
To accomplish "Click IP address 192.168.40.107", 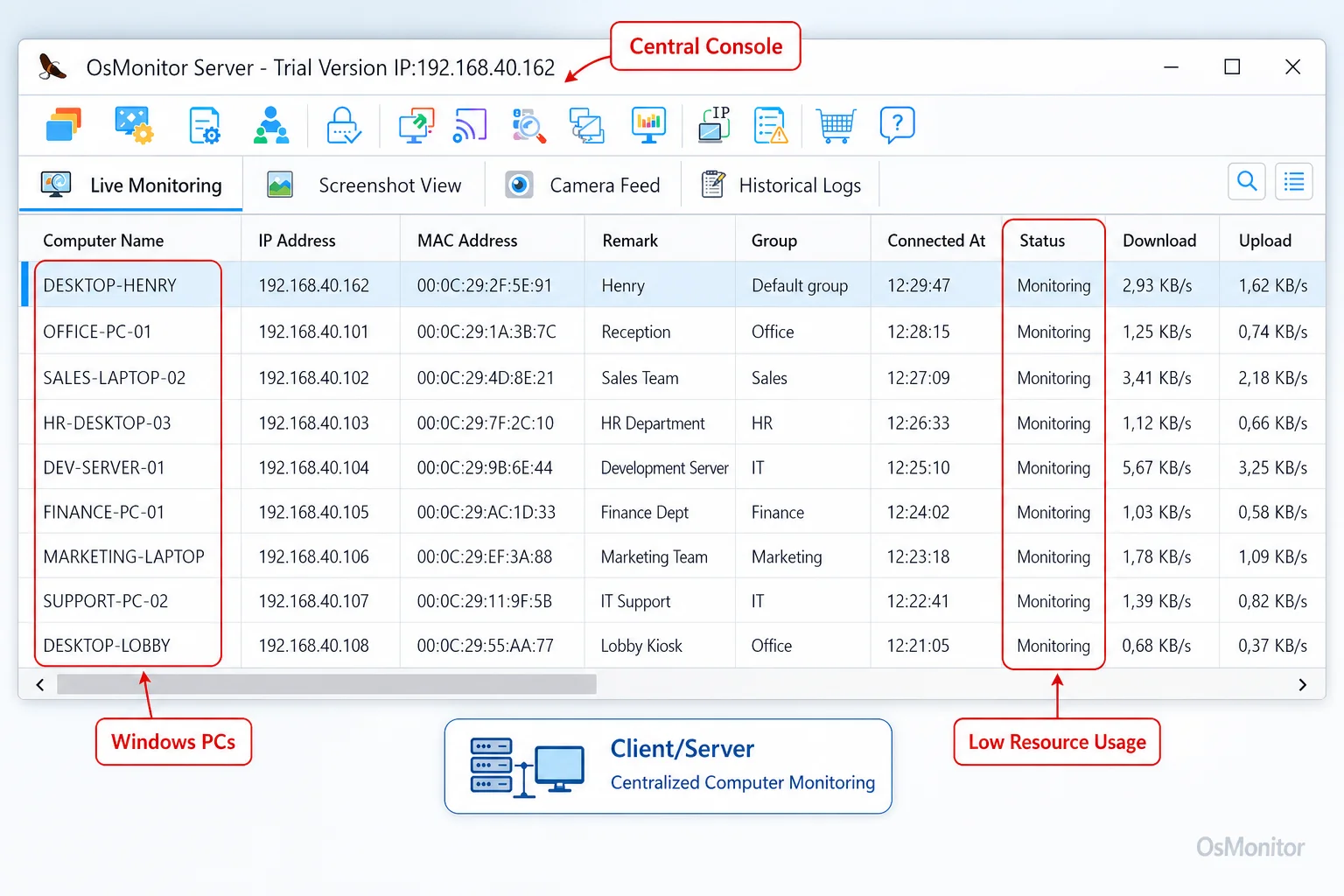I will point(313,601).
